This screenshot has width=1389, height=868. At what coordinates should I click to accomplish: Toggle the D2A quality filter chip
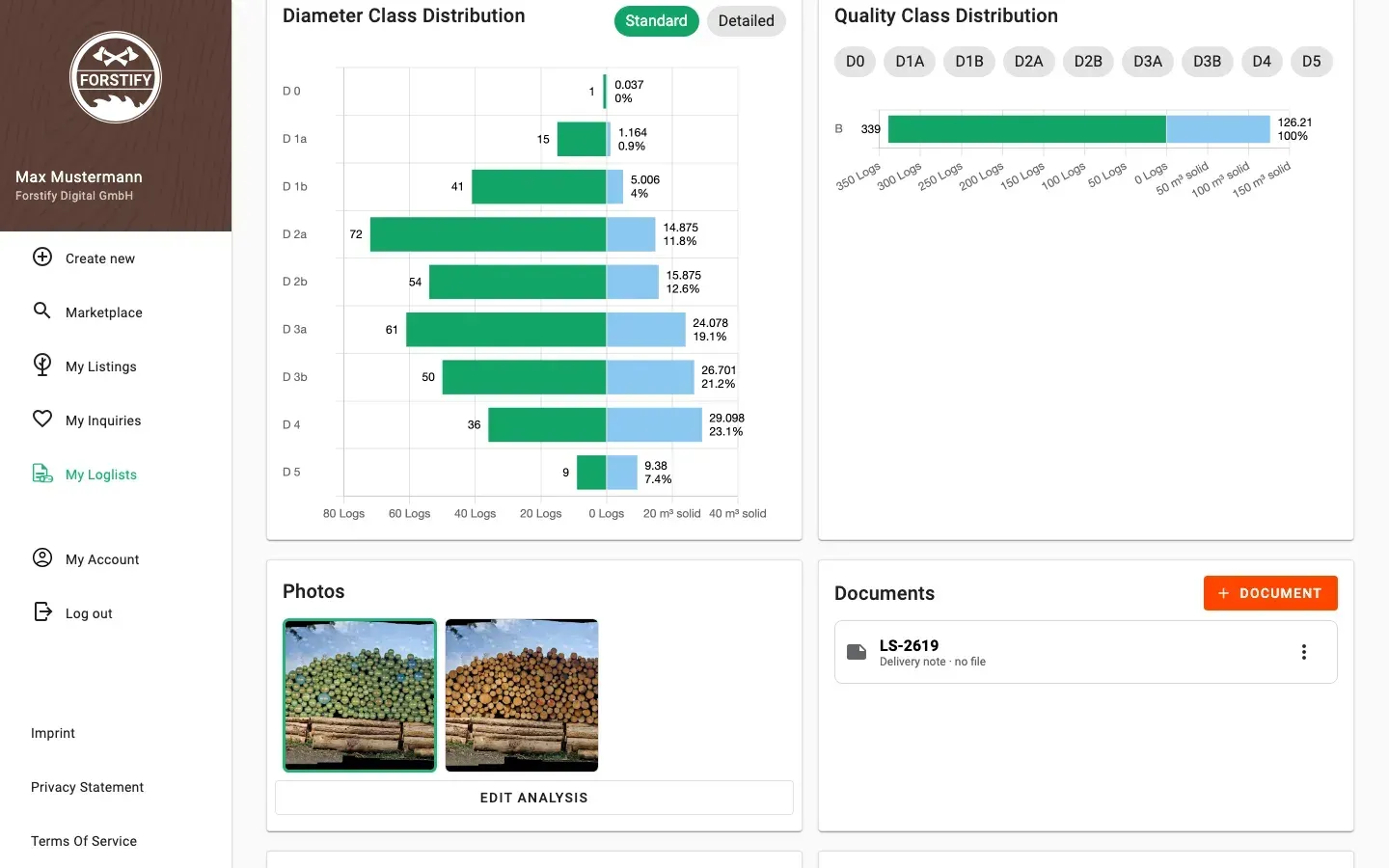pyautogui.click(x=1028, y=62)
